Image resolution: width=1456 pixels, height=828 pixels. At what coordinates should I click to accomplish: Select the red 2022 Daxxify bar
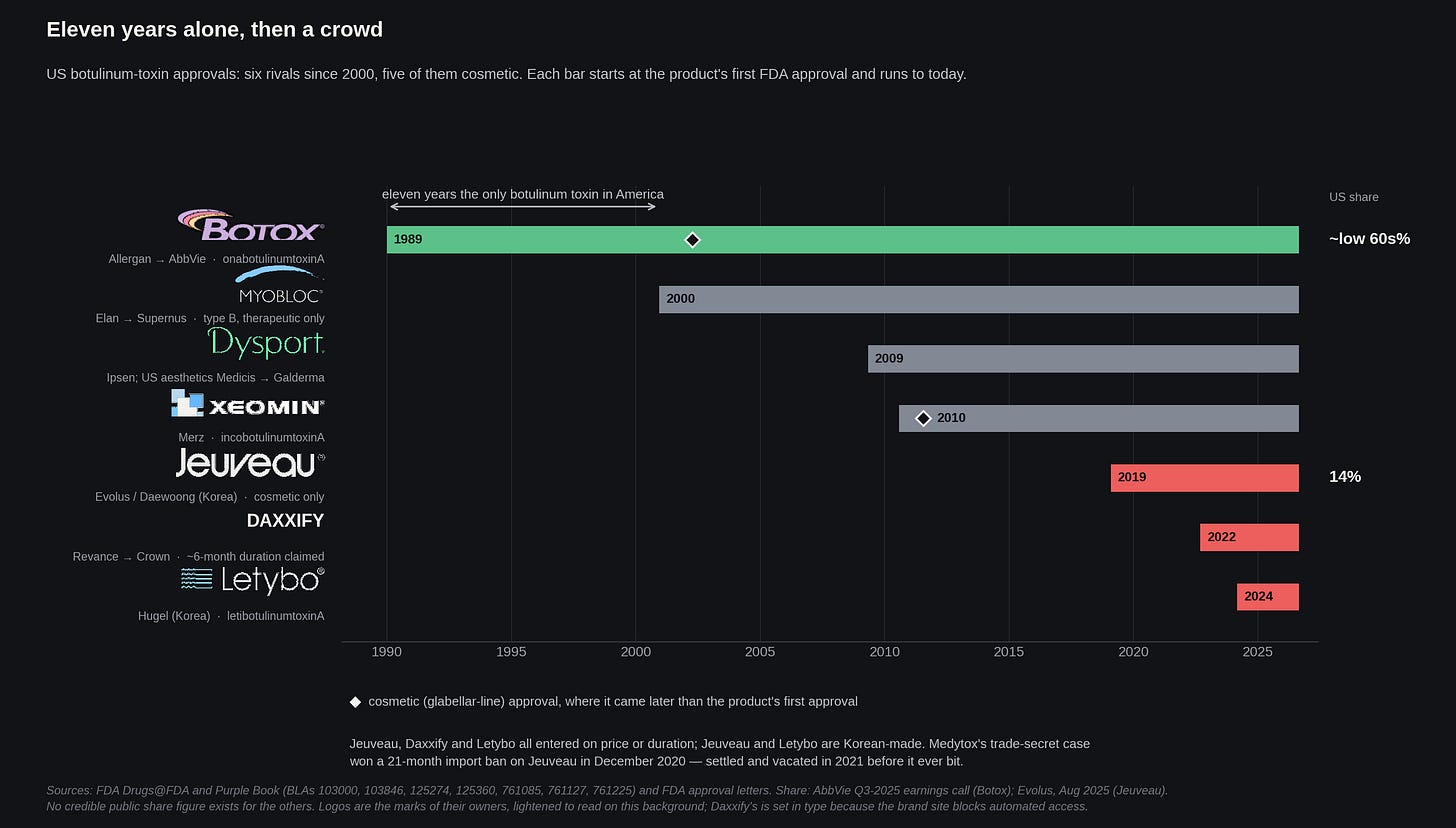(x=1249, y=537)
